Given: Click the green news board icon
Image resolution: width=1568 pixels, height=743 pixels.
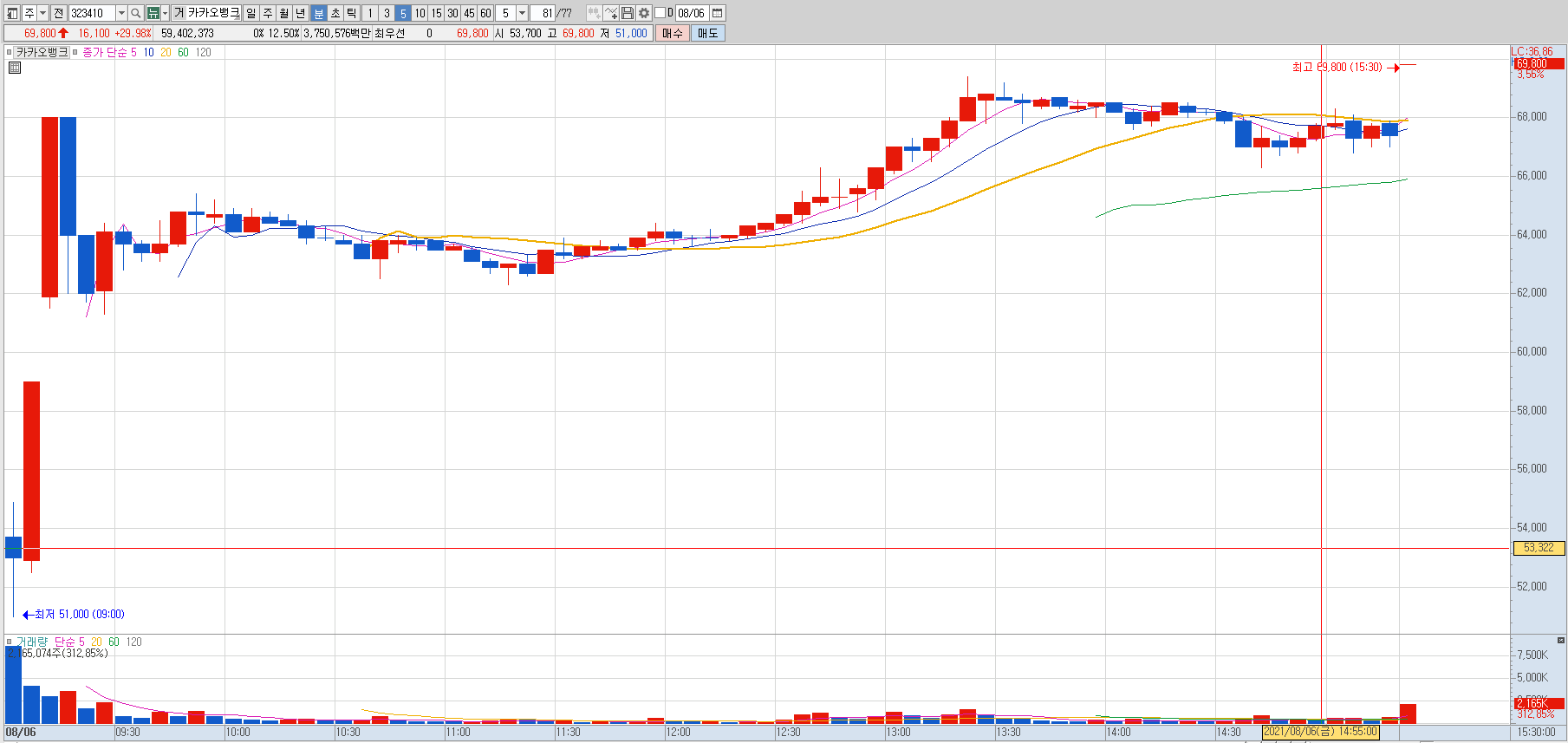Looking at the screenshot, I should [x=153, y=13].
